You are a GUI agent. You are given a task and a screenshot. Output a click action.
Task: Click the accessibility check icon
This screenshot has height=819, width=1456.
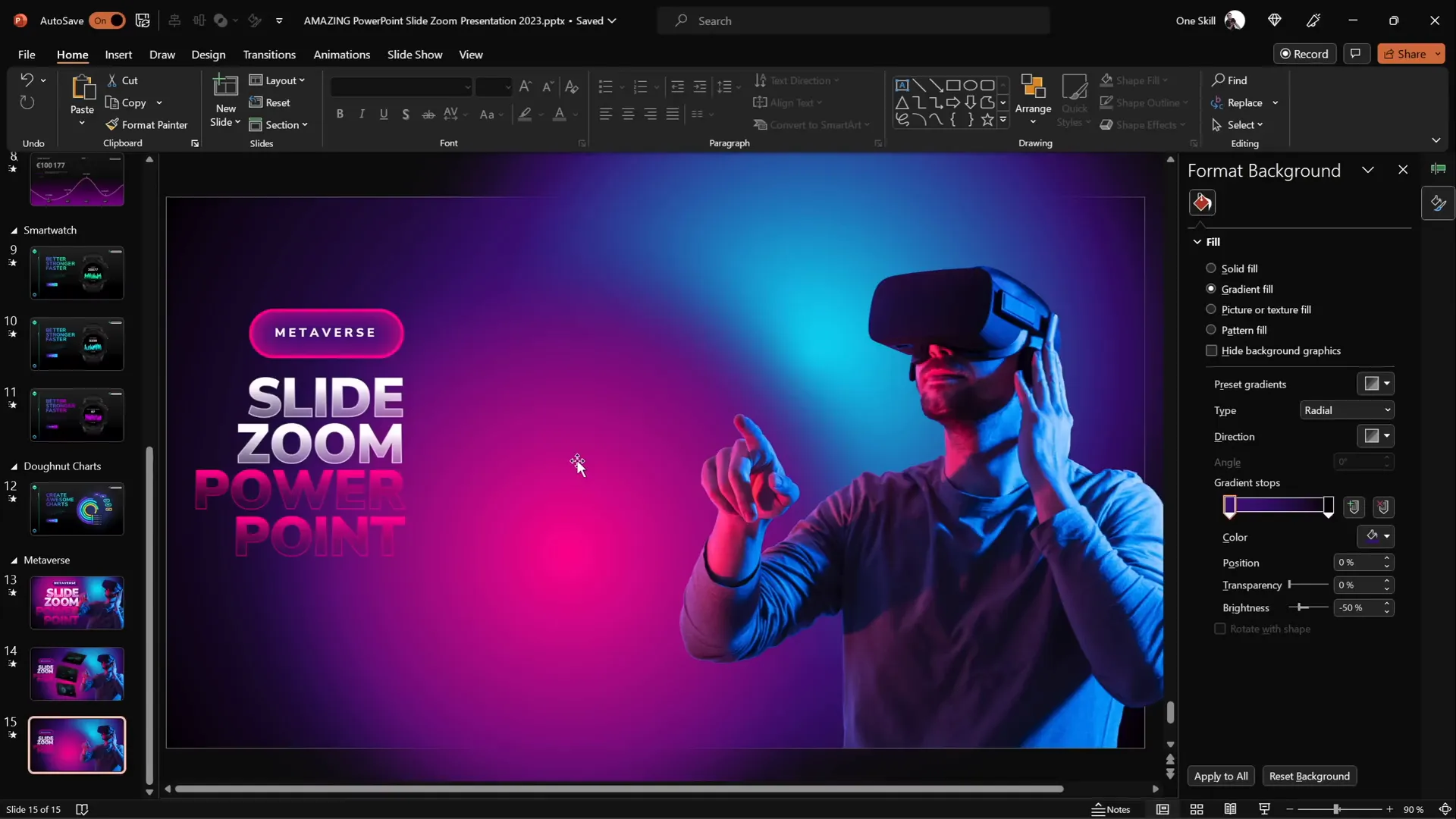(82, 809)
